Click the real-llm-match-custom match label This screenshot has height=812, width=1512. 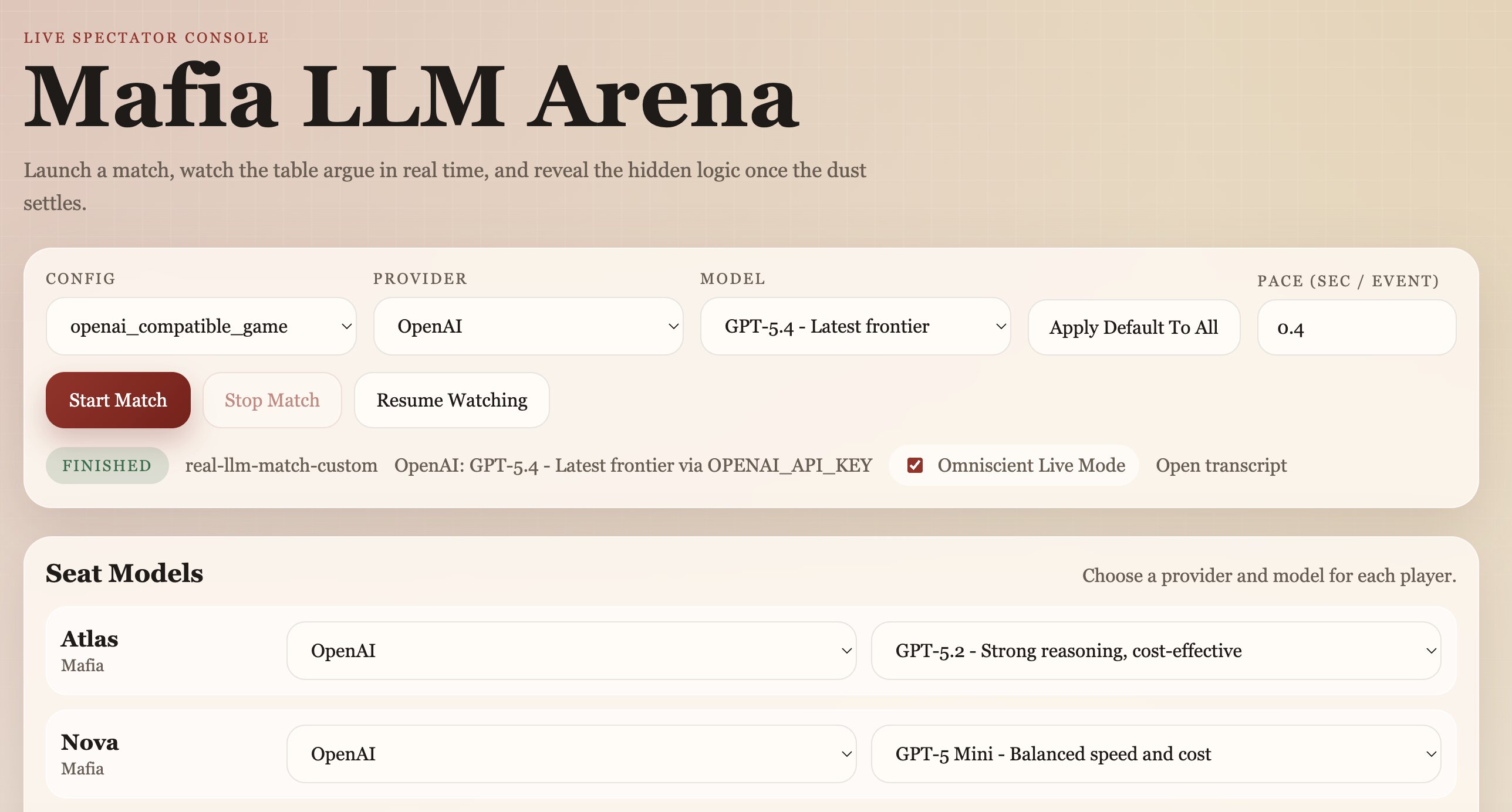(x=282, y=465)
